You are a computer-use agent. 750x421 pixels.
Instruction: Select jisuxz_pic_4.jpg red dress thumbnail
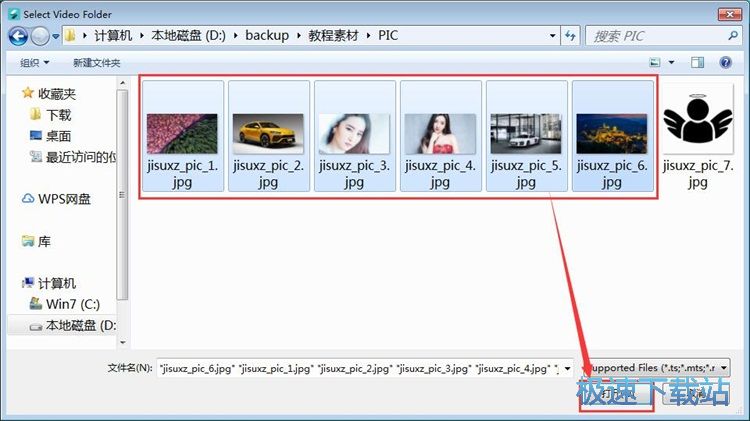click(x=440, y=136)
